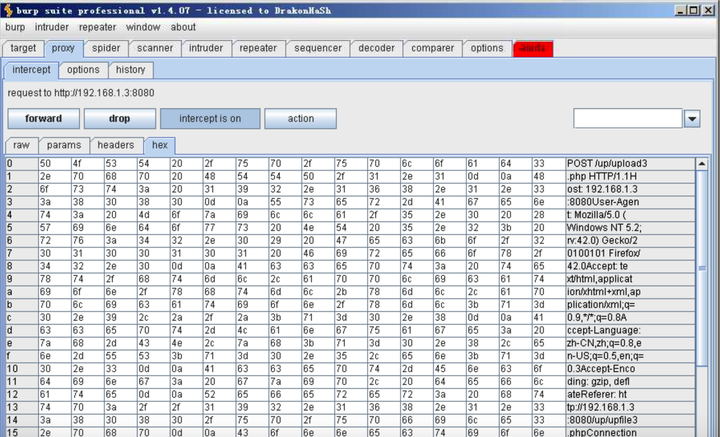Click the hex table scroll up arrow

click(702, 164)
